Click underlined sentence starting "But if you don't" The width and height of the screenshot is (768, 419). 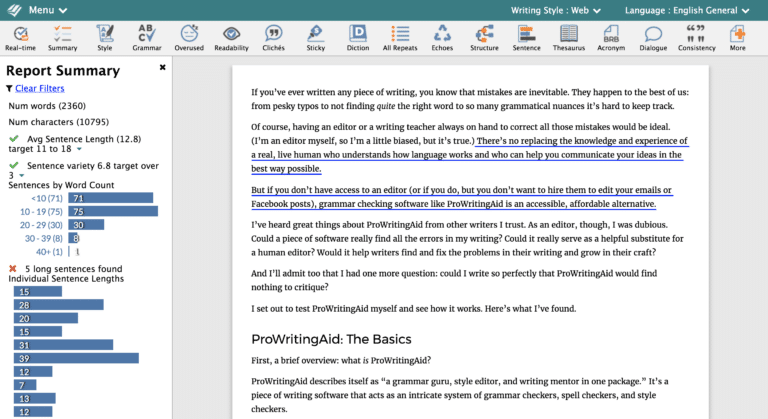coord(462,197)
